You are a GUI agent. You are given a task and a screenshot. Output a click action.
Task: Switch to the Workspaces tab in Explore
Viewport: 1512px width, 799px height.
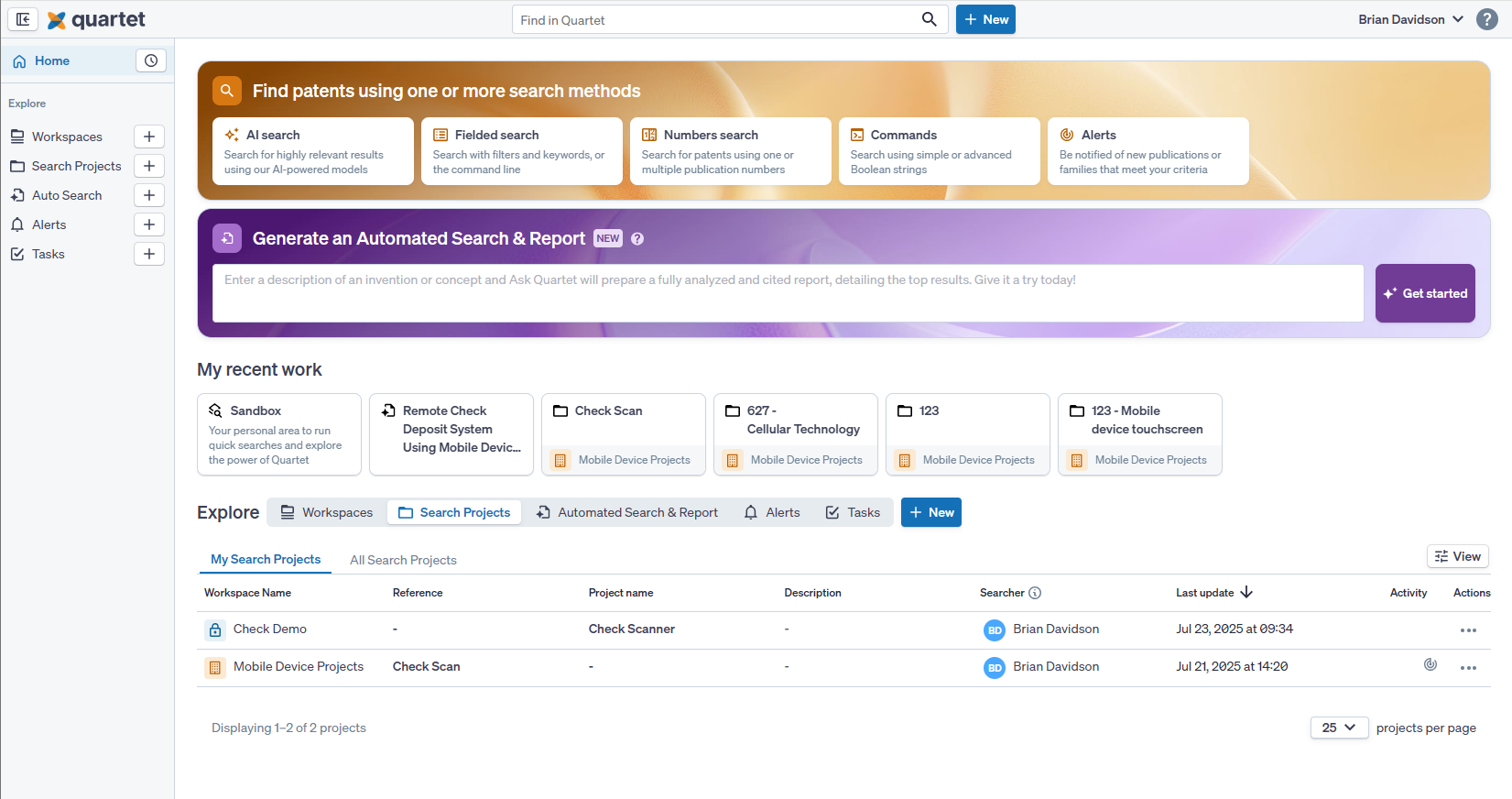[327, 512]
